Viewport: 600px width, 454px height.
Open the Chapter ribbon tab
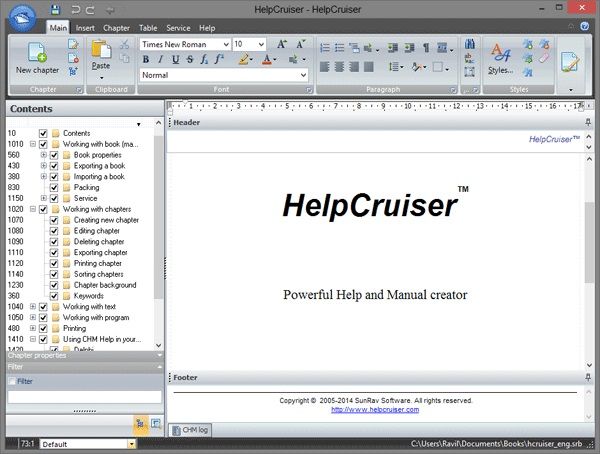tap(116, 28)
